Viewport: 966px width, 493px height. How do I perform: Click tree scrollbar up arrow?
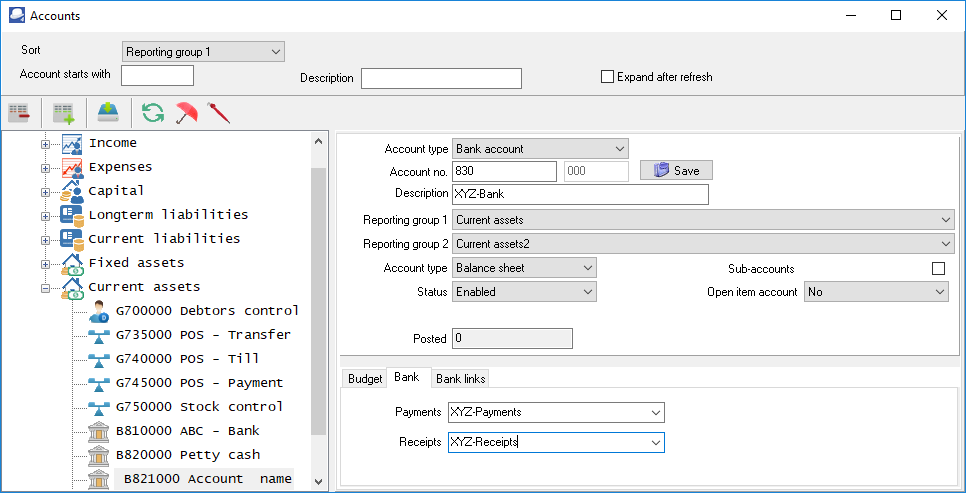point(319,141)
